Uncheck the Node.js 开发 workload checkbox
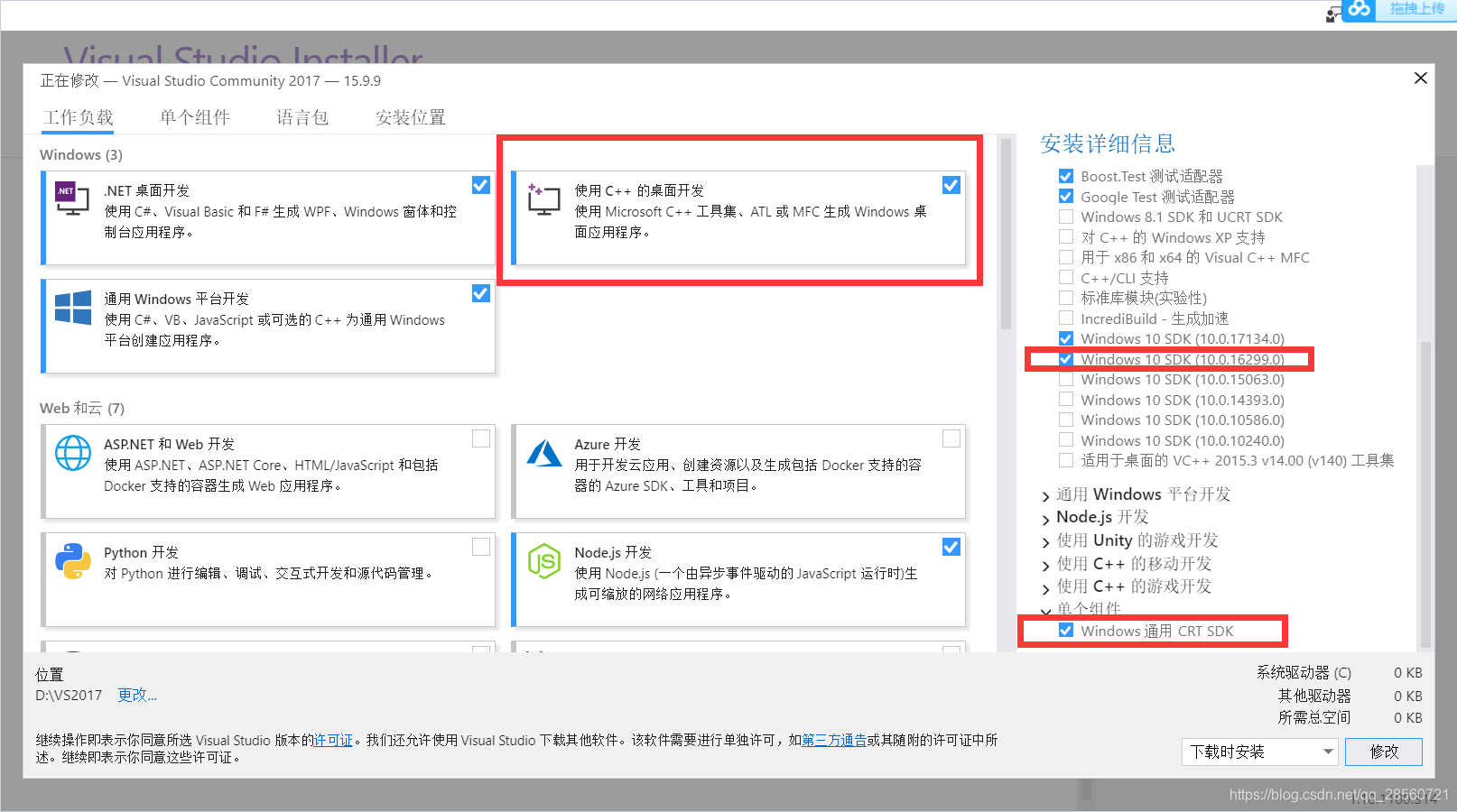 pos(951,547)
